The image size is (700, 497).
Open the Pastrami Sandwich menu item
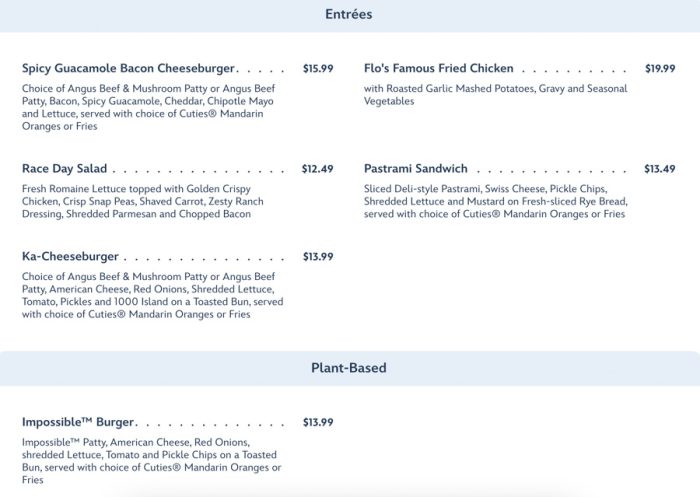coord(416,169)
